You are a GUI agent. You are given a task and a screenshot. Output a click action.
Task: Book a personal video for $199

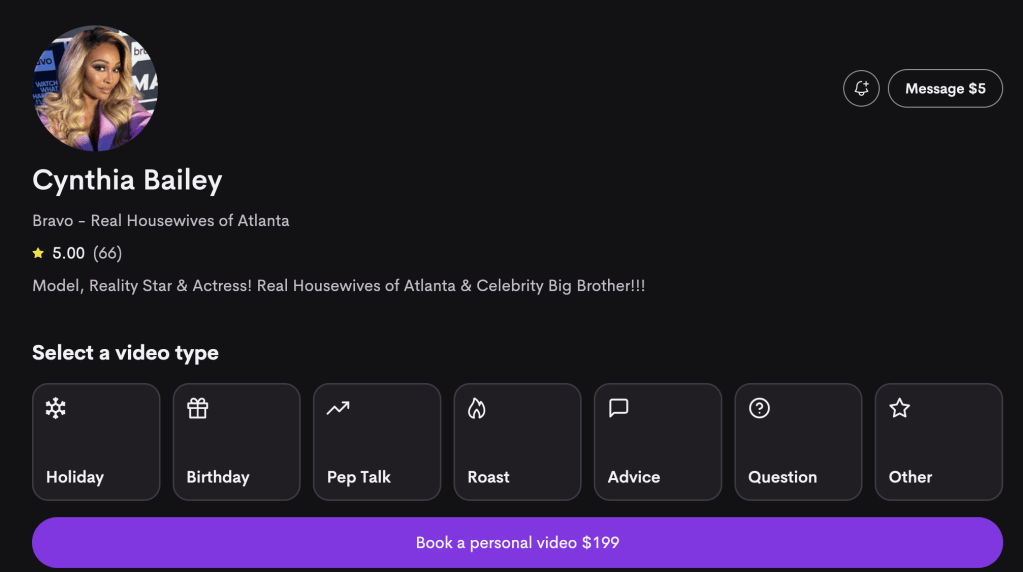517,543
